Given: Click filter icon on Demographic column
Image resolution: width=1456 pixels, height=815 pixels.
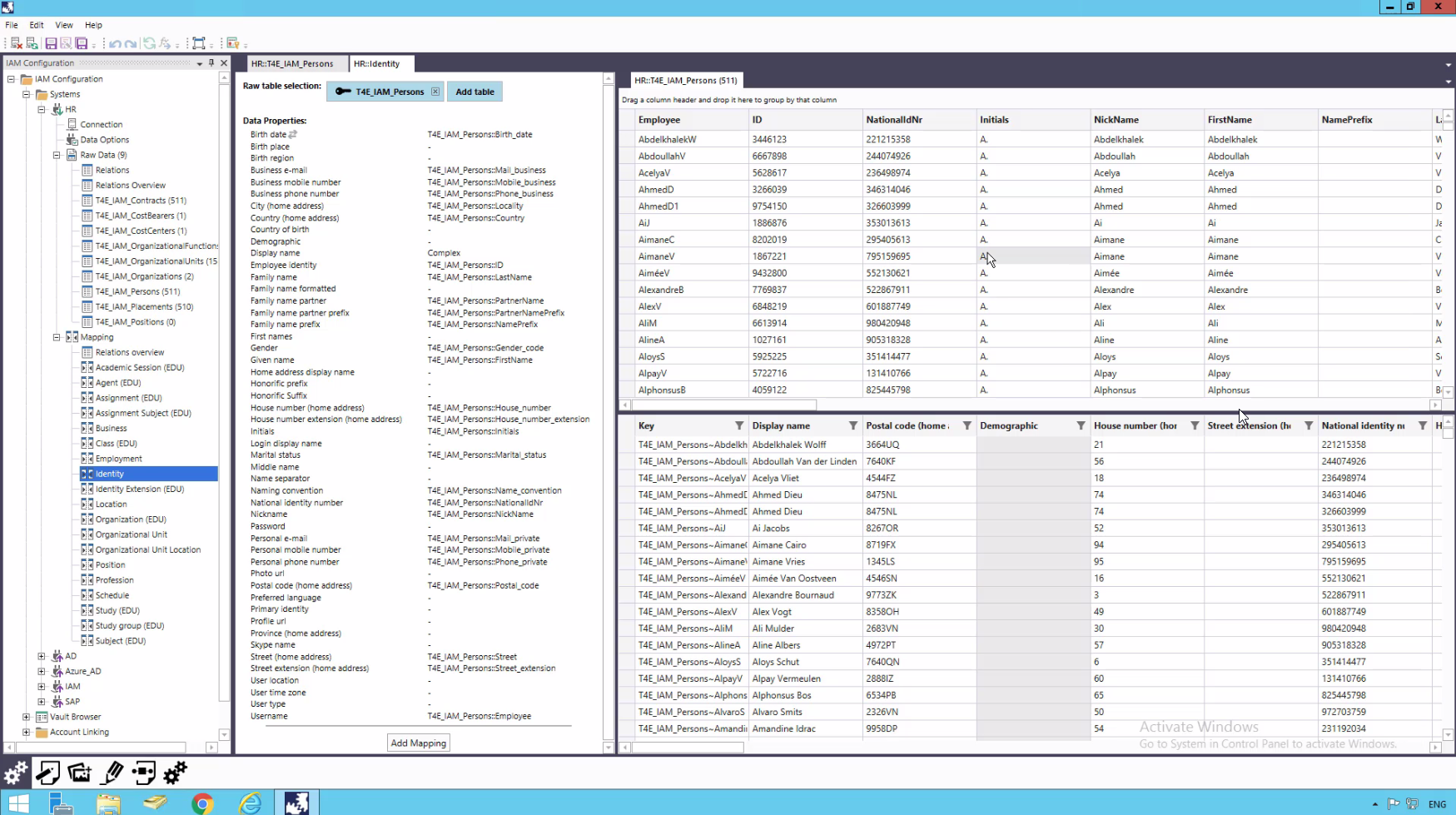Looking at the screenshot, I should click(x=1081, y=425).
